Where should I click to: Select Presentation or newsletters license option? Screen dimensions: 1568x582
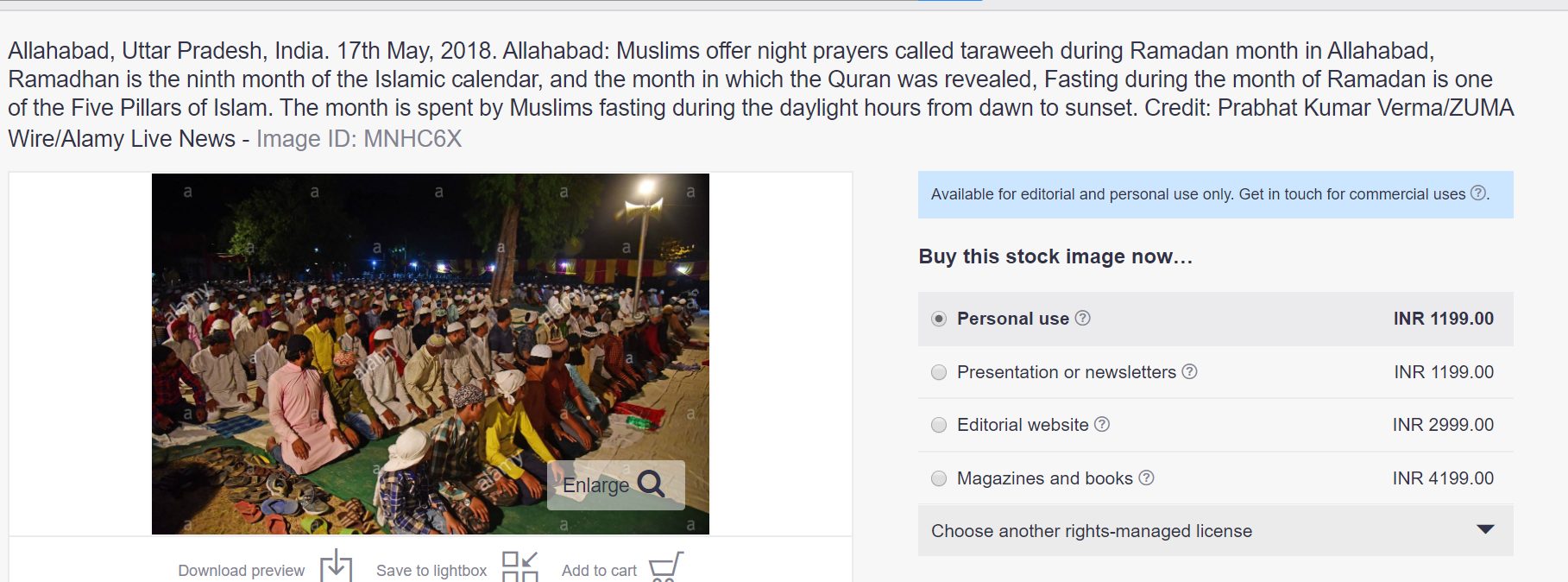[939, 372]
